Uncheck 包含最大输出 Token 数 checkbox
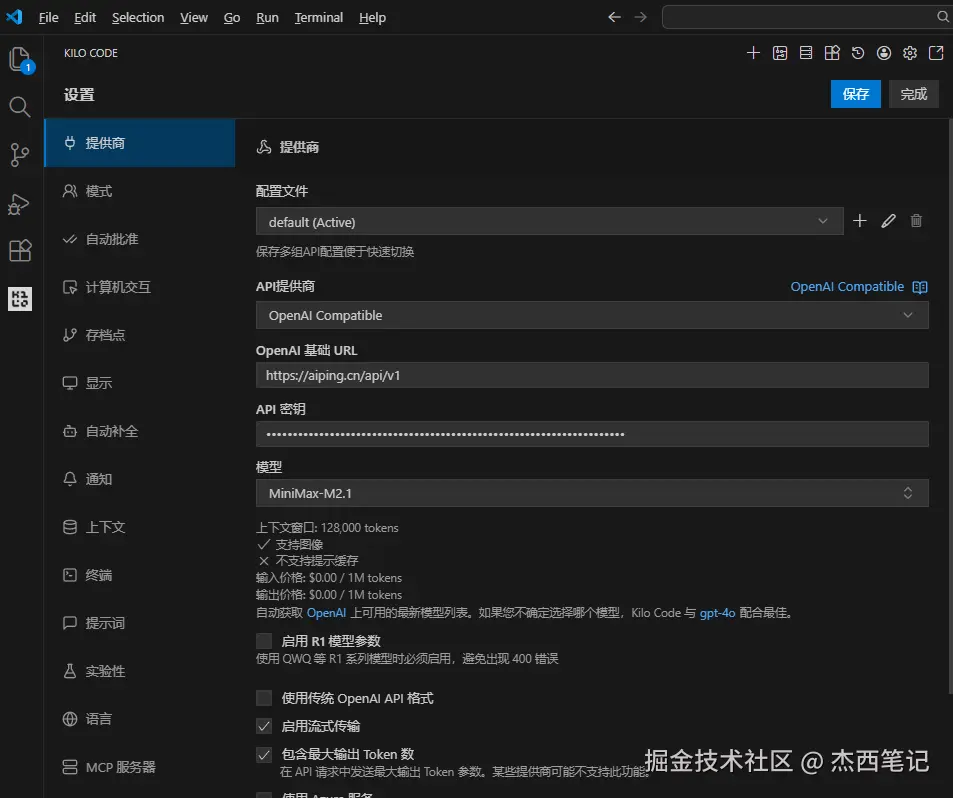The height and width of the screenshot is (798, 953). click(x=264, y=755)
